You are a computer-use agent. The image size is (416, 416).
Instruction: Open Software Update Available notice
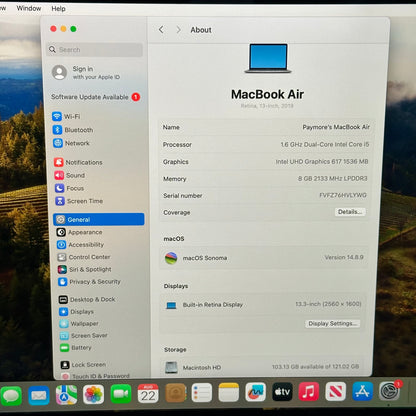point(96,97)
